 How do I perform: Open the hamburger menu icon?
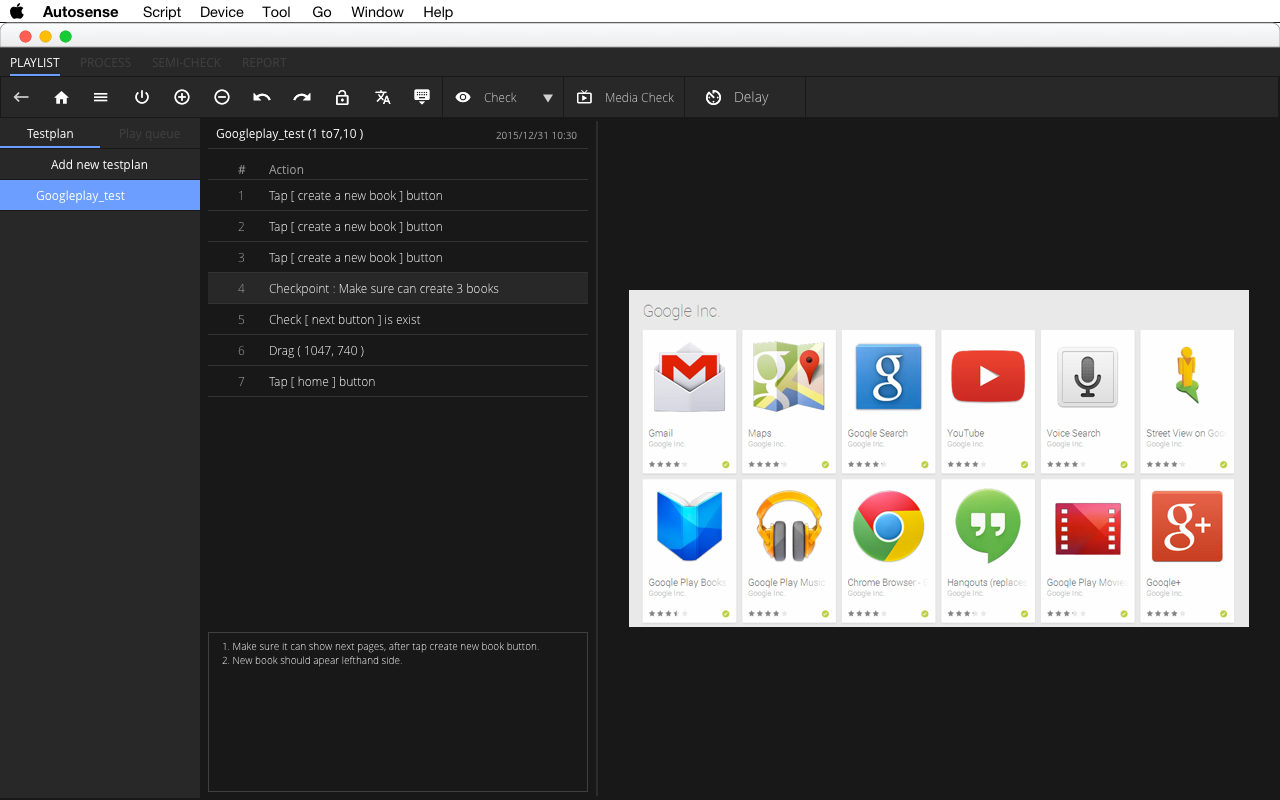(101, 97)
